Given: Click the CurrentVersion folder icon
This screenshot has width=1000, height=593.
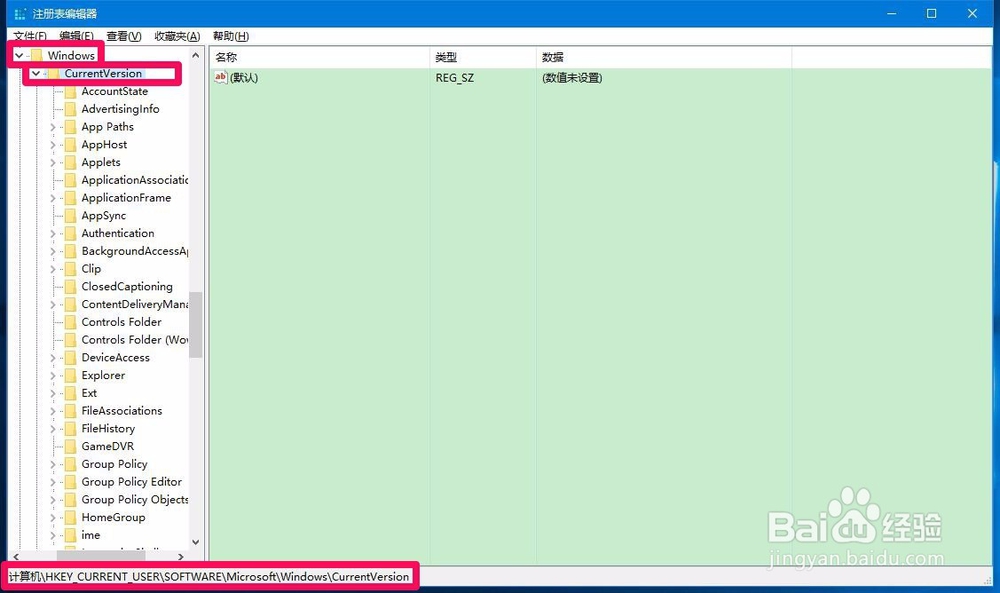Looking at the screenshot, I should pyautogui.click(x=54, y=74).
